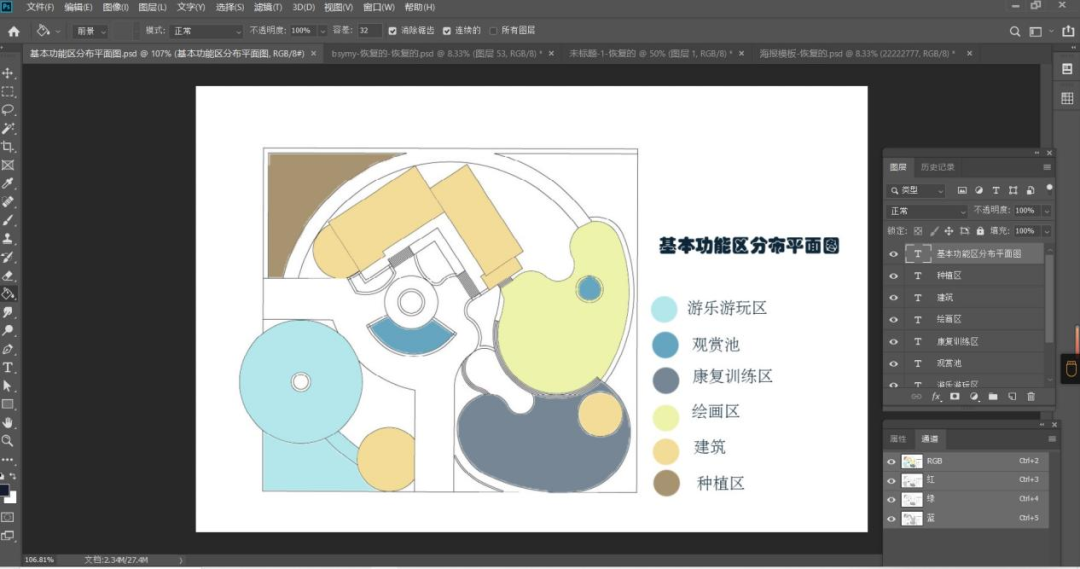Viewport: 1080px width, 569px height.
Task: Open layer fill 100% dropdown arrow
Action: 1046,231
